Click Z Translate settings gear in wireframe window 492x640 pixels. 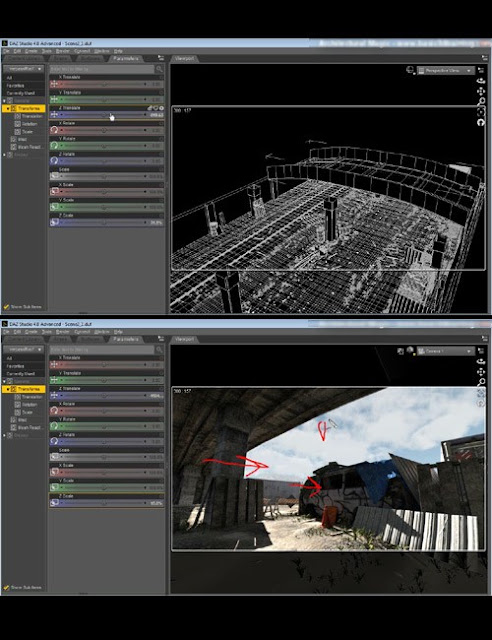point(161,108)
